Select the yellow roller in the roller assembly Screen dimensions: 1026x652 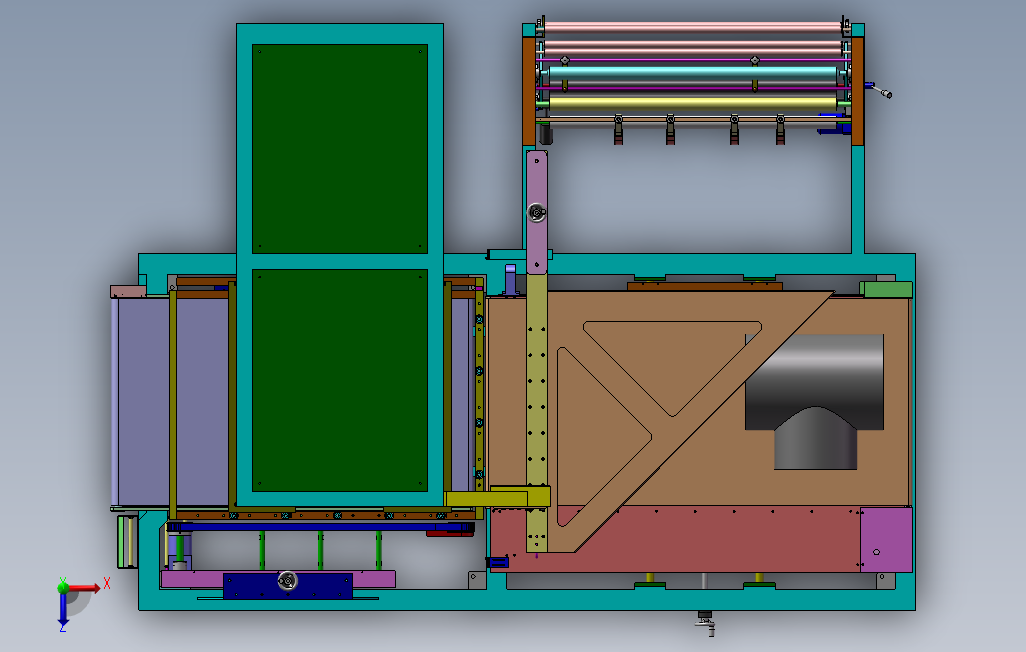(x=693, y=103)
